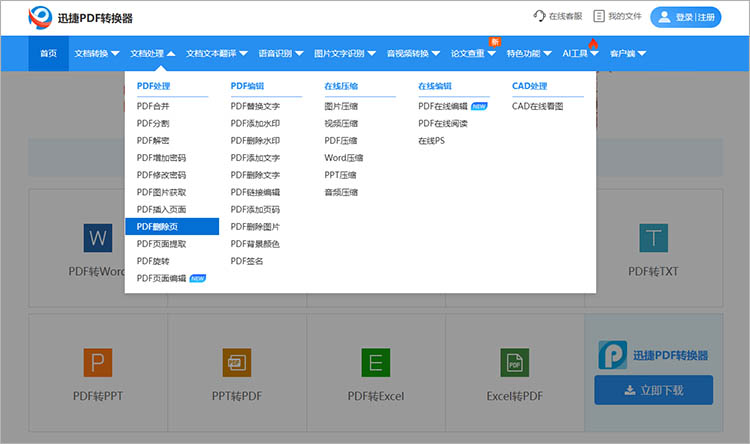
Task: Click the 迅捷PDF转换器 logo icon
Action: (40, 17)
